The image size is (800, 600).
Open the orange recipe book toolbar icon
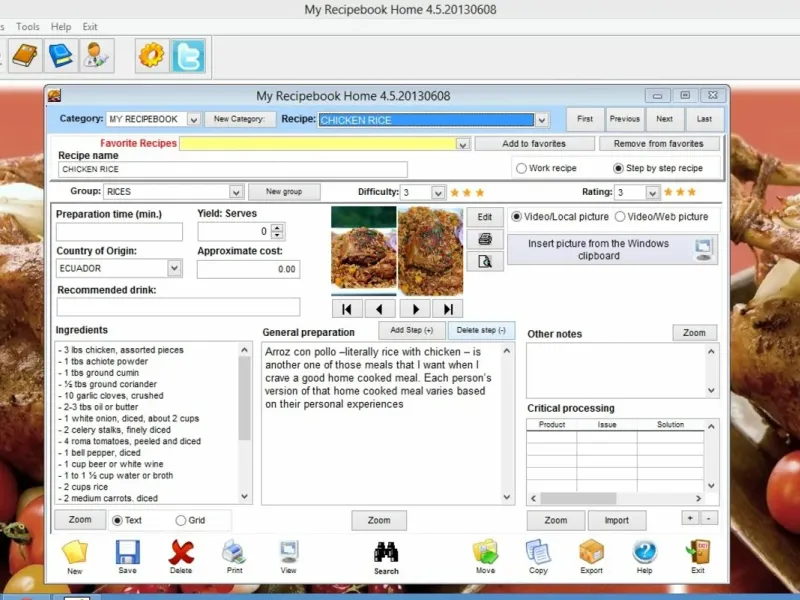tap(25, 55)
